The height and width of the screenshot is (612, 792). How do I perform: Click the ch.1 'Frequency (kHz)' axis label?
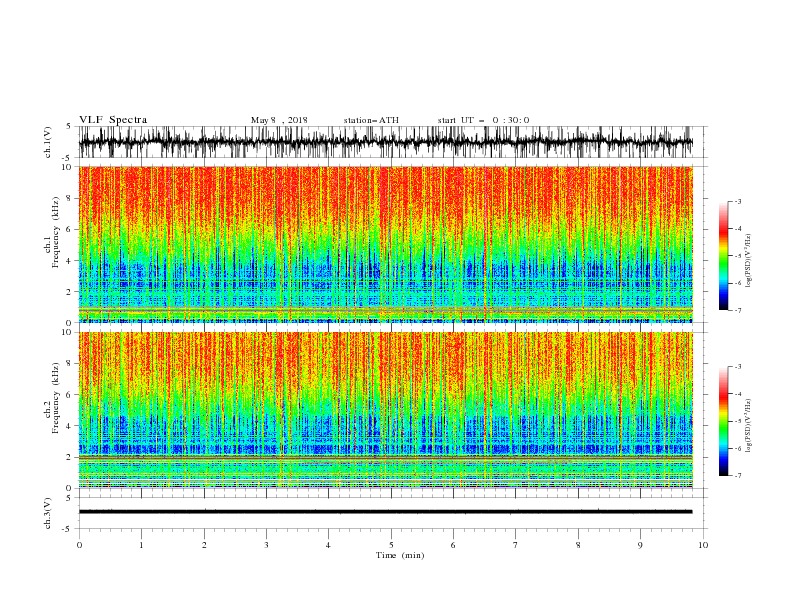pos(56,232)
